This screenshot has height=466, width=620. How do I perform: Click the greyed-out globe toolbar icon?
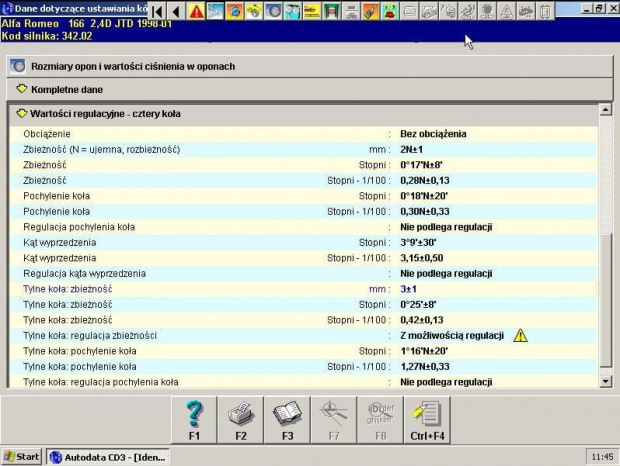point(487,11)
